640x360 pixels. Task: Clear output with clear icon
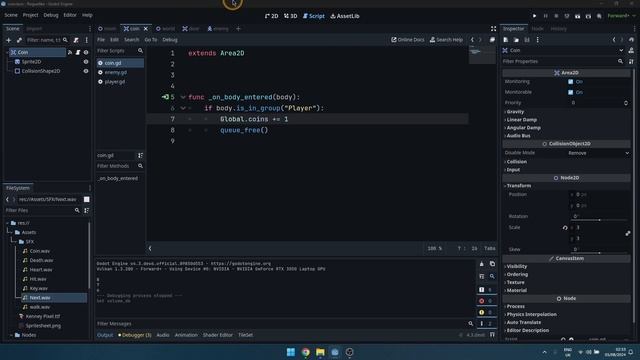(482, 264)
